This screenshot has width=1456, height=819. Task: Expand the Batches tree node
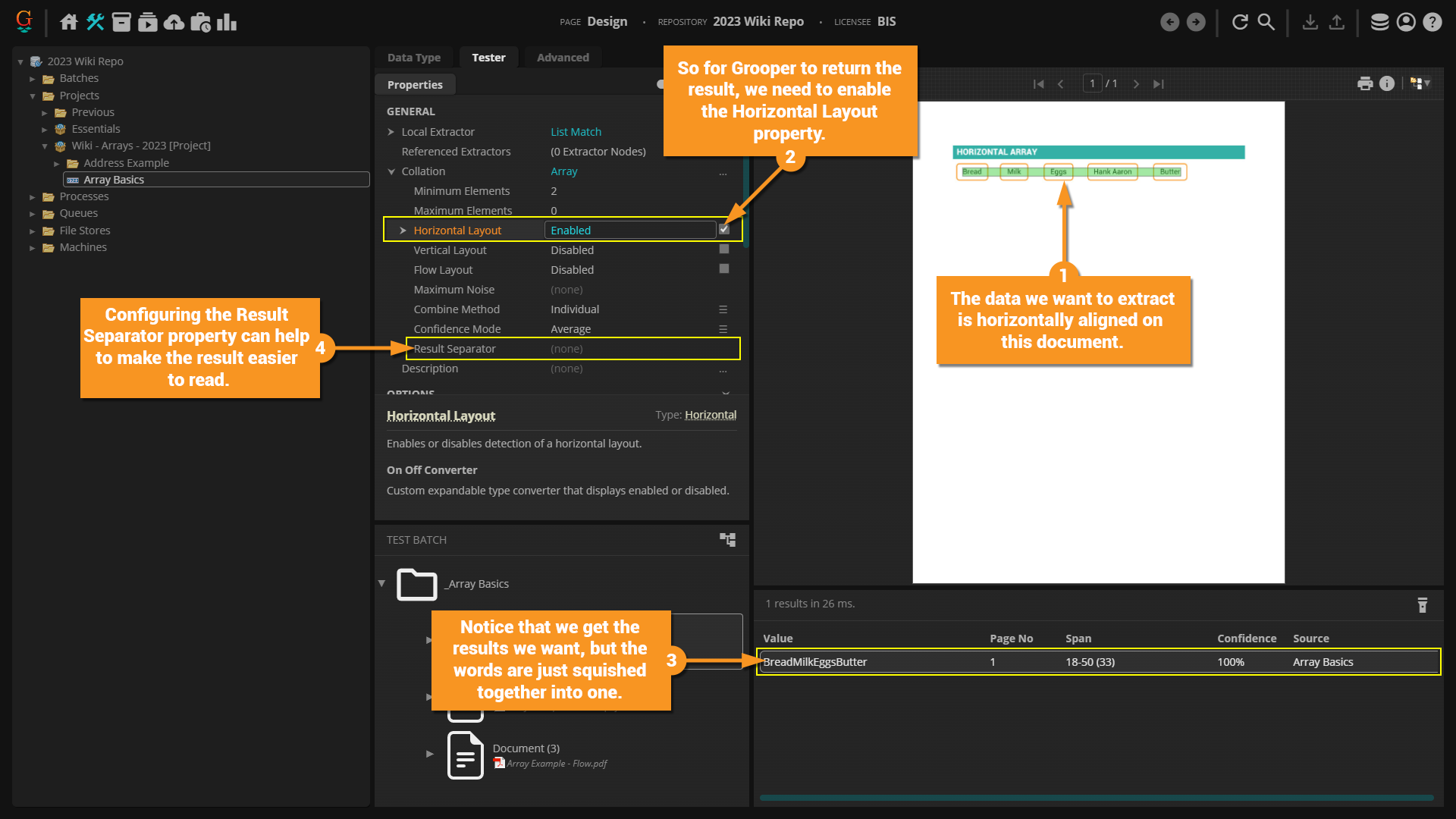click(x=33, y=79)
